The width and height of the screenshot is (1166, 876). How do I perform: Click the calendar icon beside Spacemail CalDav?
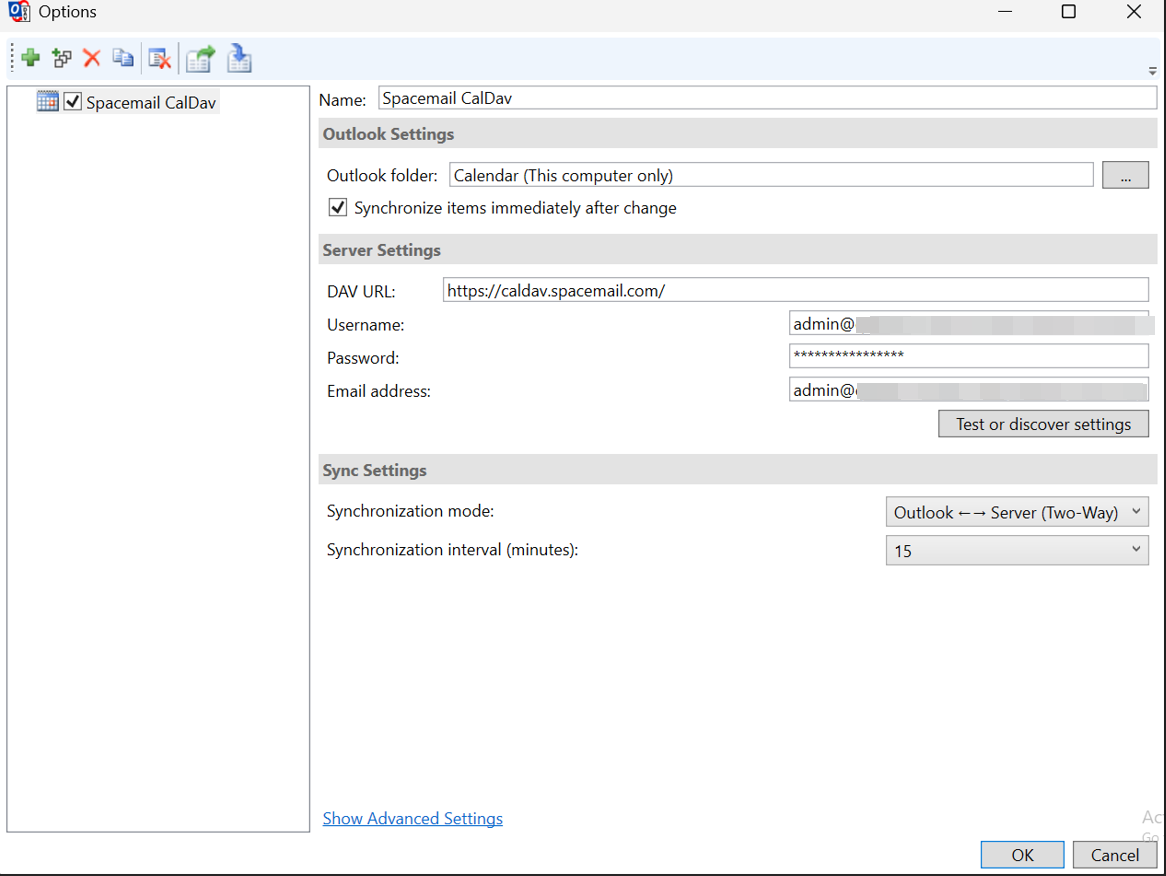point(46,101)
